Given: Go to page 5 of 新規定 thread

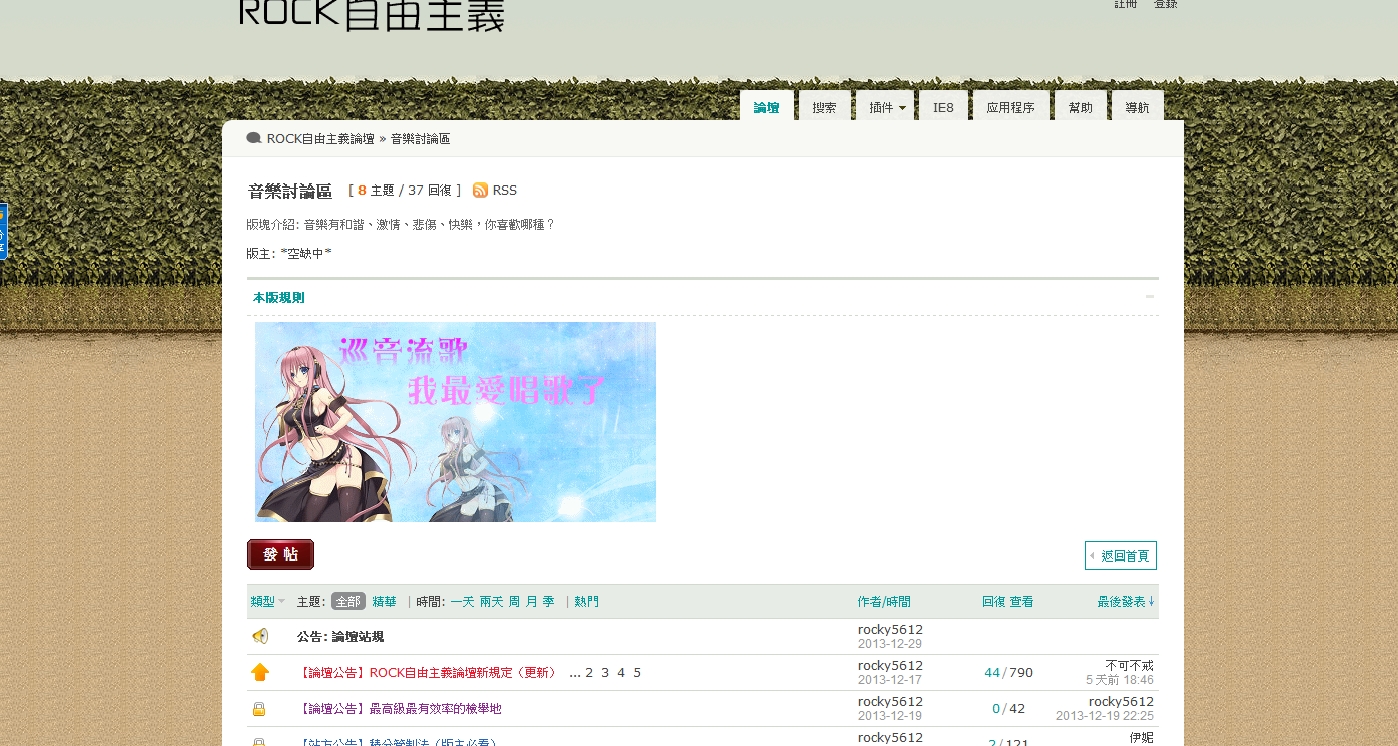Looking at the screenshot, I should [x=637, y=673].
